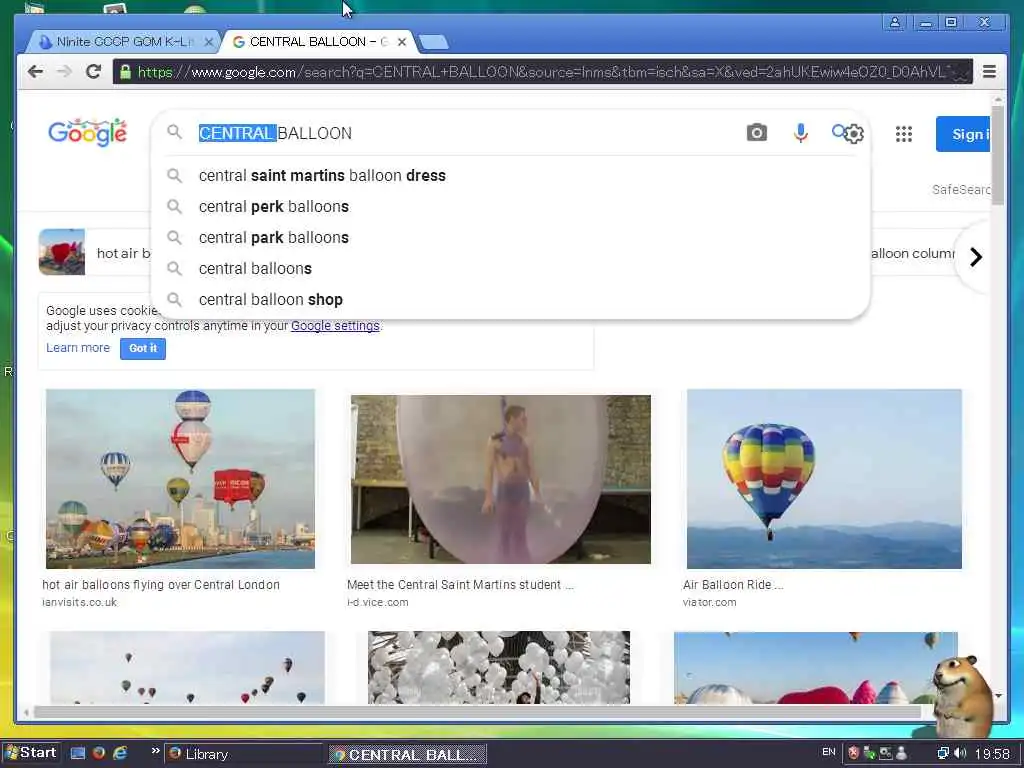The image size is (1024, 768).
Task: Open the Central Saint Martins student image
Action: [501, 479]
